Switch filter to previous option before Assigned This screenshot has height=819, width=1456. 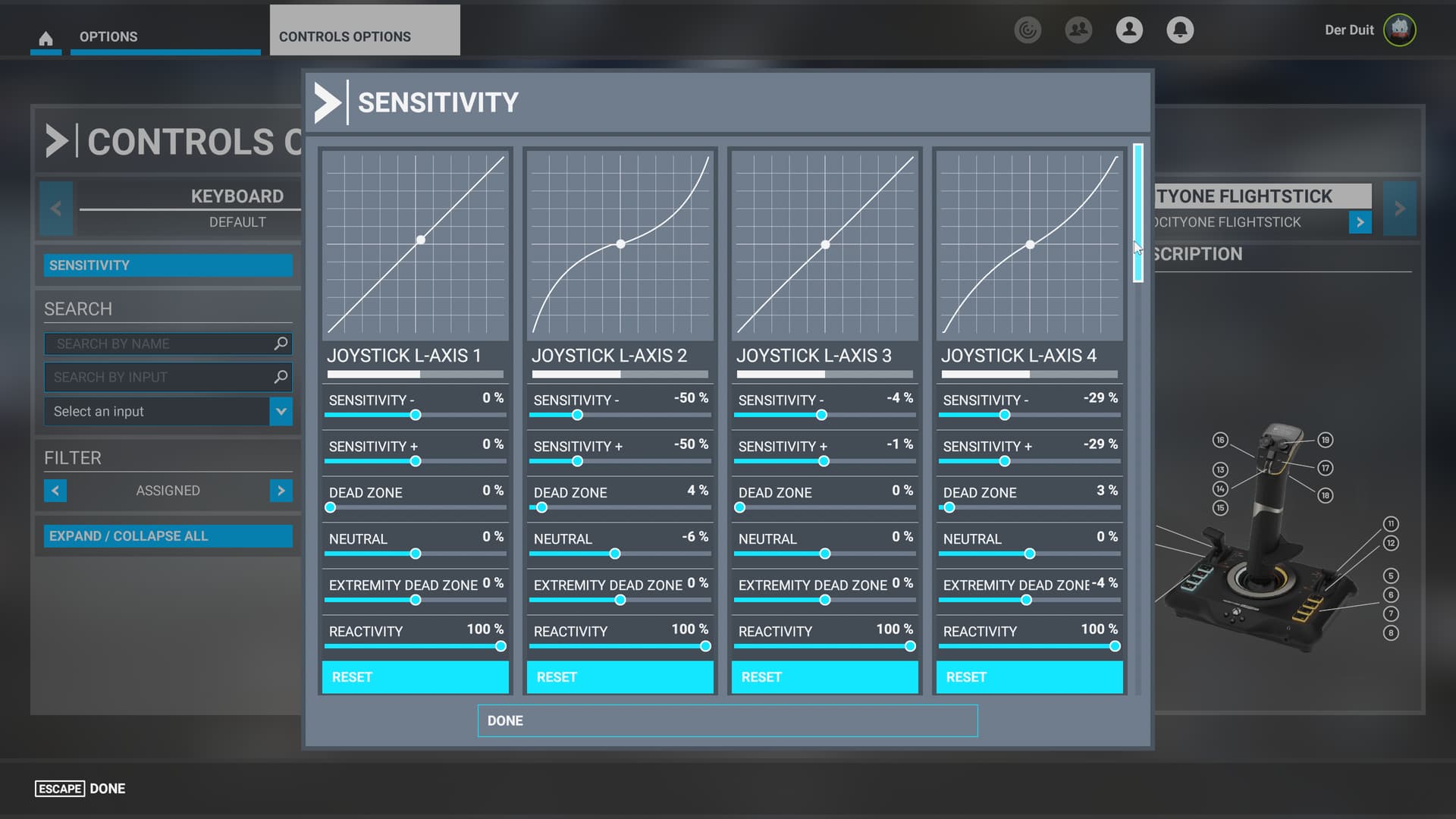(x=55, y=491)
